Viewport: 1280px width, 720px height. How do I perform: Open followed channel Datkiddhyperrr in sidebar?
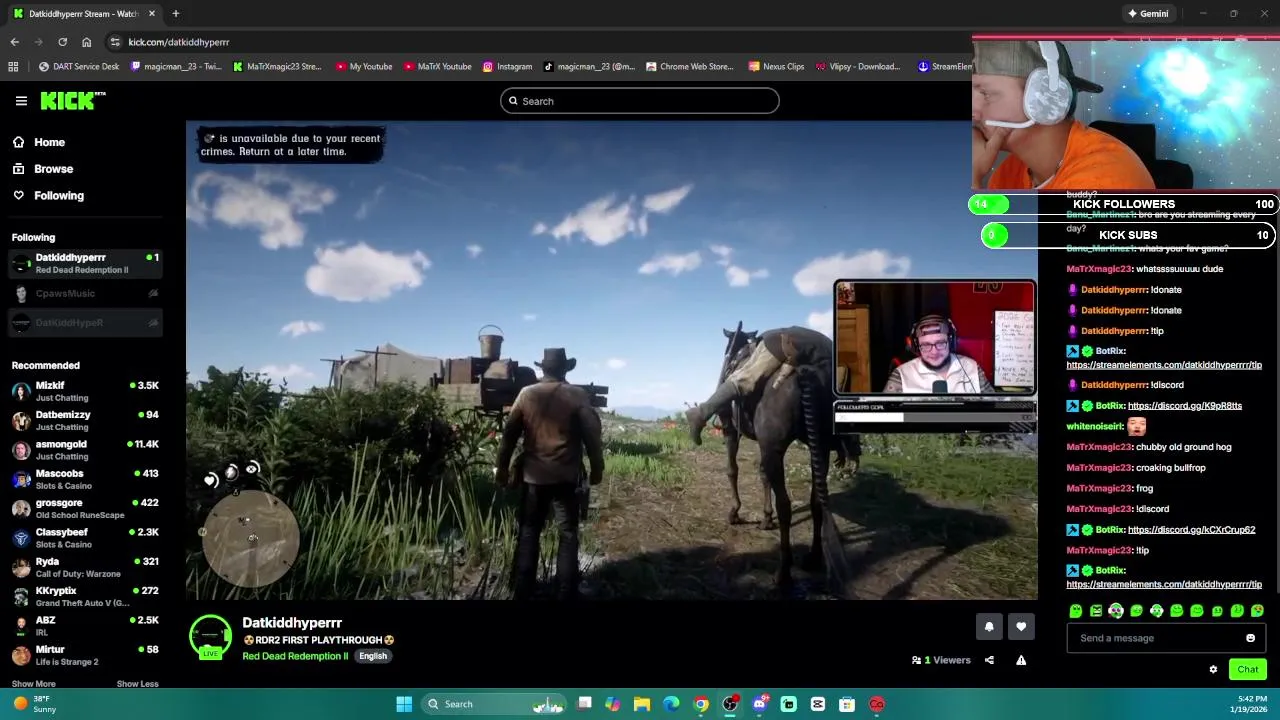click(85, 263)
